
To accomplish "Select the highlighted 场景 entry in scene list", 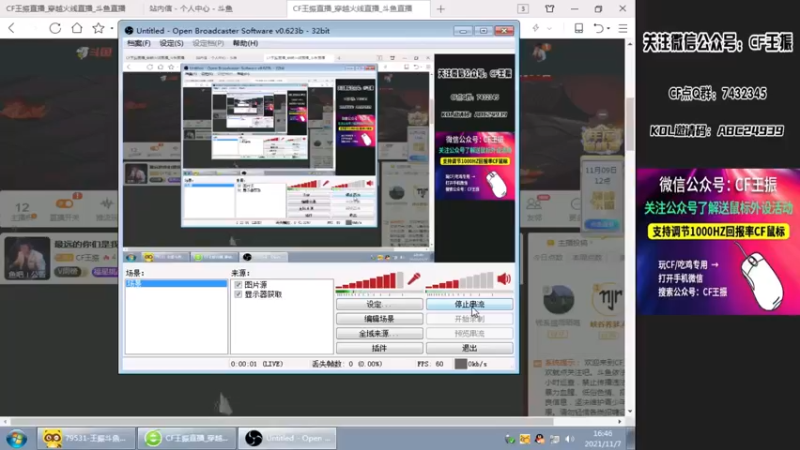I will pyautogui.click(x=176, y=283).
